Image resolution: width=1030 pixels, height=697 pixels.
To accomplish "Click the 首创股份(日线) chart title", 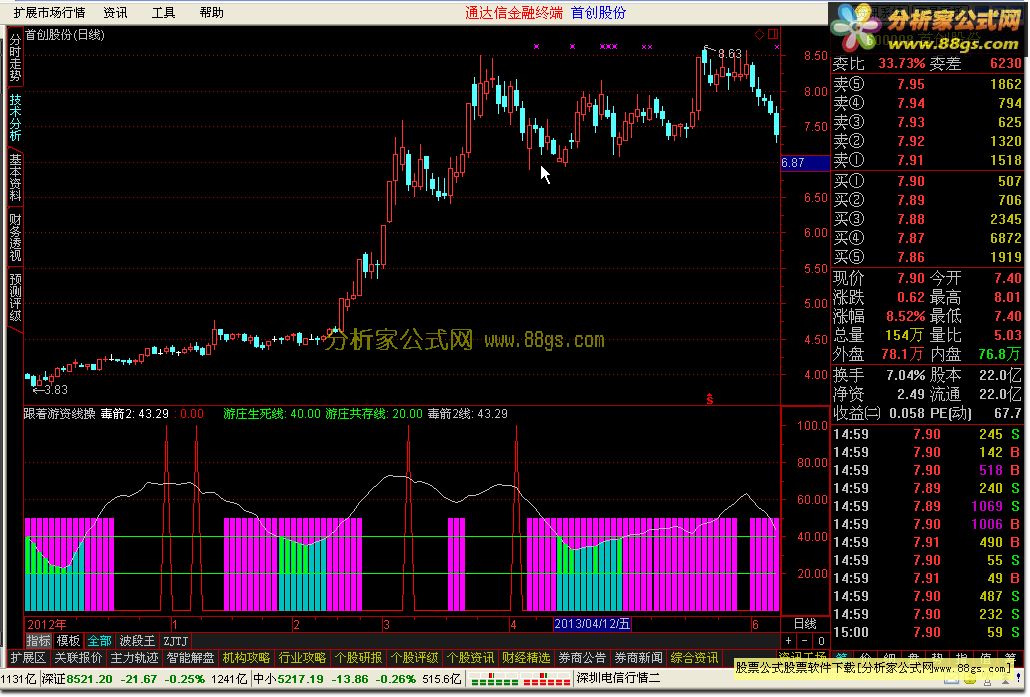I will point(64,35).
